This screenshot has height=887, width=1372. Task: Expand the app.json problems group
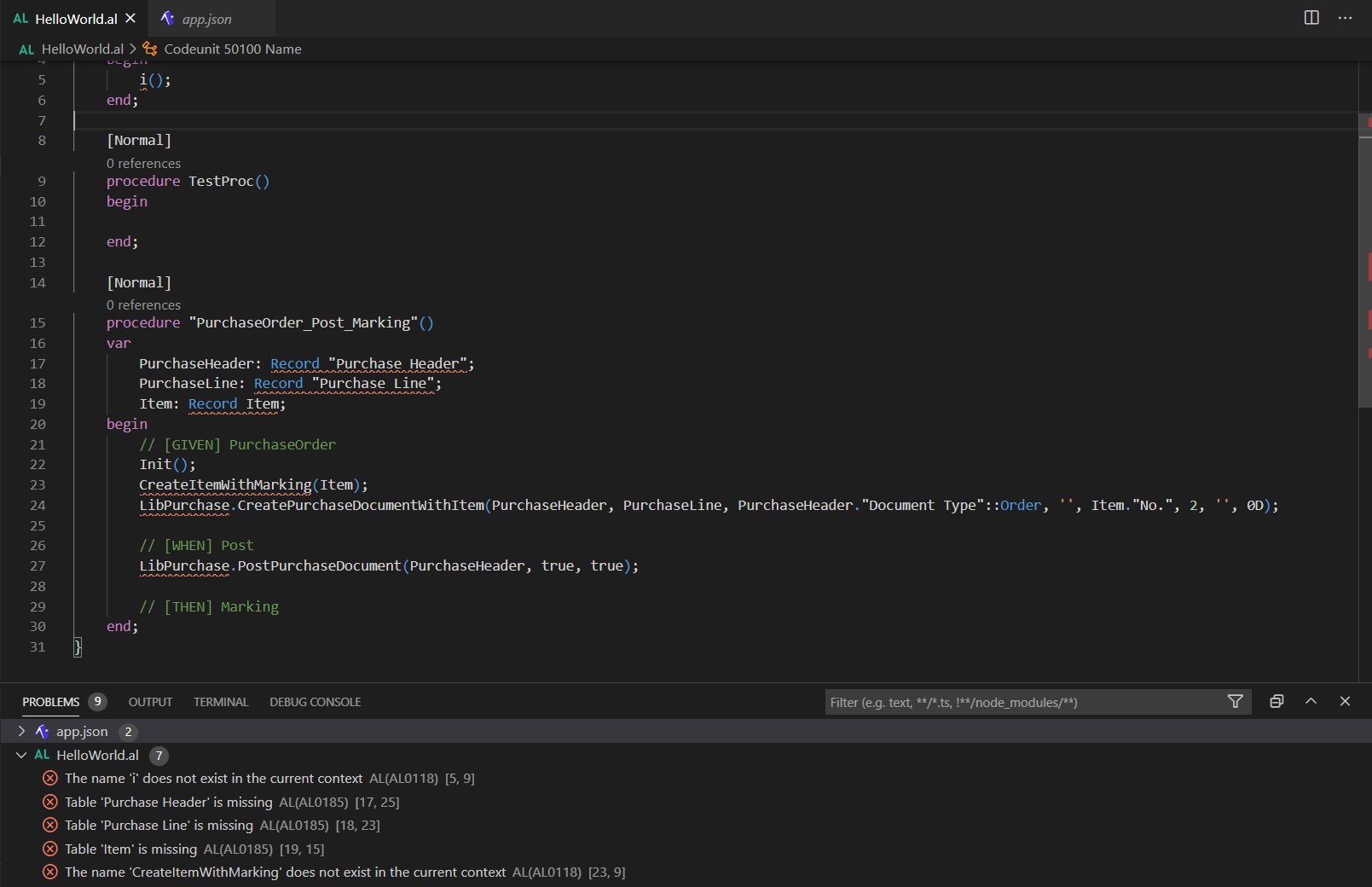[20, 731]
